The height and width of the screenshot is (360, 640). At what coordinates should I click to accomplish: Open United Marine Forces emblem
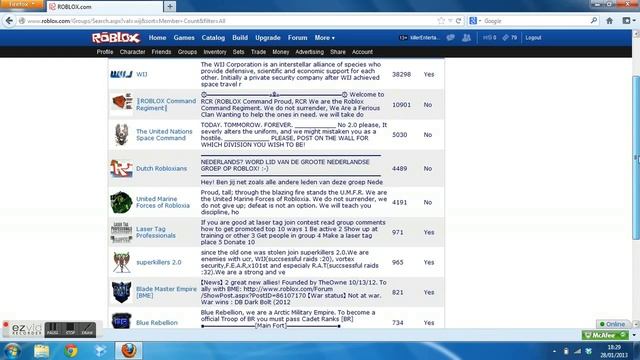[x=121, y=202]
